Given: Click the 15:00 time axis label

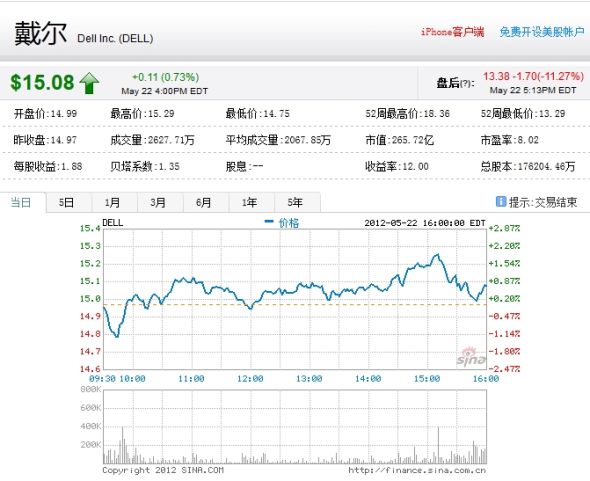Looking at the screenshot, I should pos(427,379).
